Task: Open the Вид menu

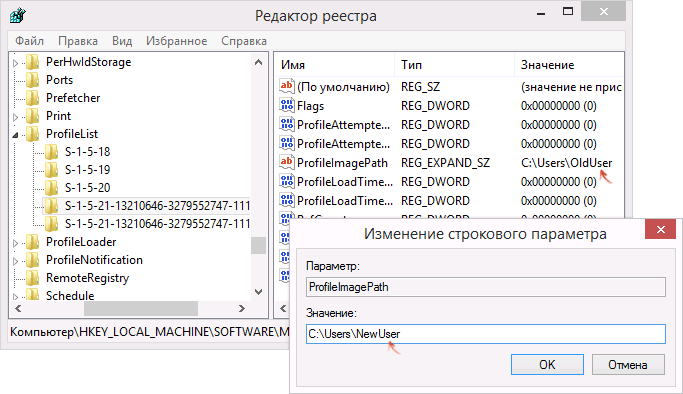Action: 122,41
